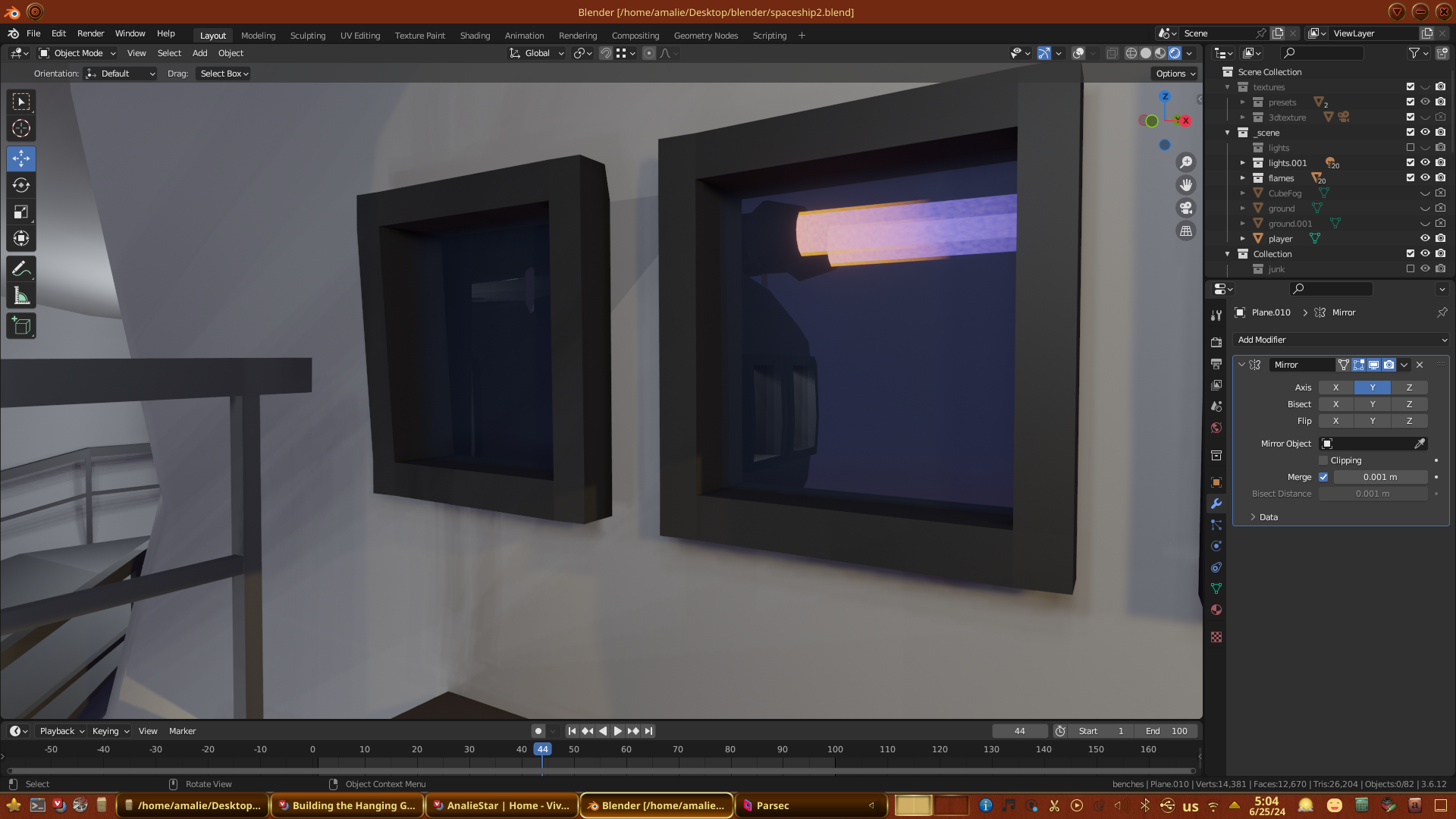
Task: Select the Rotate tool in toolbar
Action: point(21,185)
